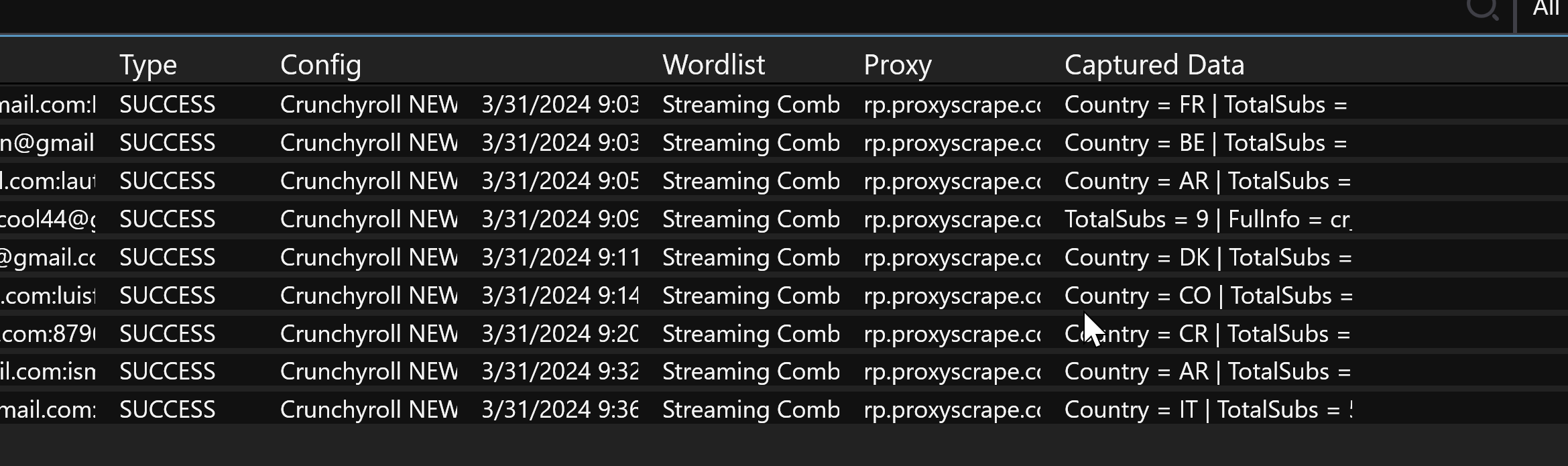The image size is (1568, 466).
Task: Sort hits by Wordlist column header
Action: pos(713,65)
